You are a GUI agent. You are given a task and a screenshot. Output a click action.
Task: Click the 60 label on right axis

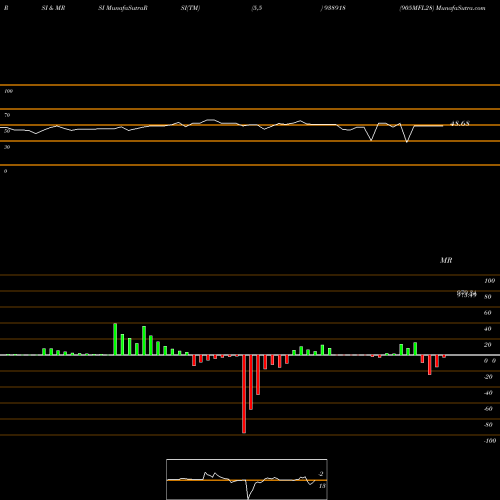click(488, 313)
